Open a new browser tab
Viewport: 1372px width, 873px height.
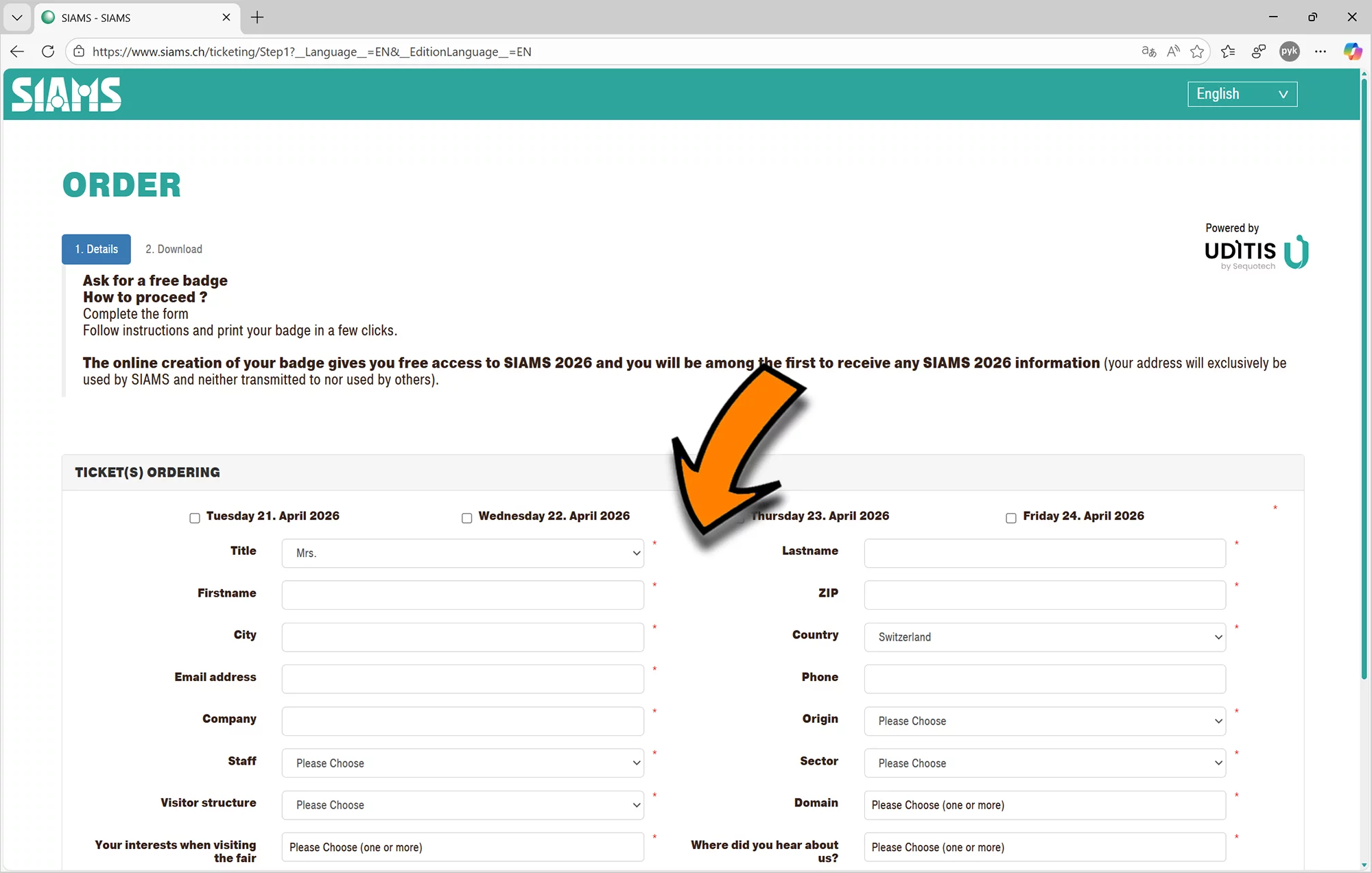point(257,17)
